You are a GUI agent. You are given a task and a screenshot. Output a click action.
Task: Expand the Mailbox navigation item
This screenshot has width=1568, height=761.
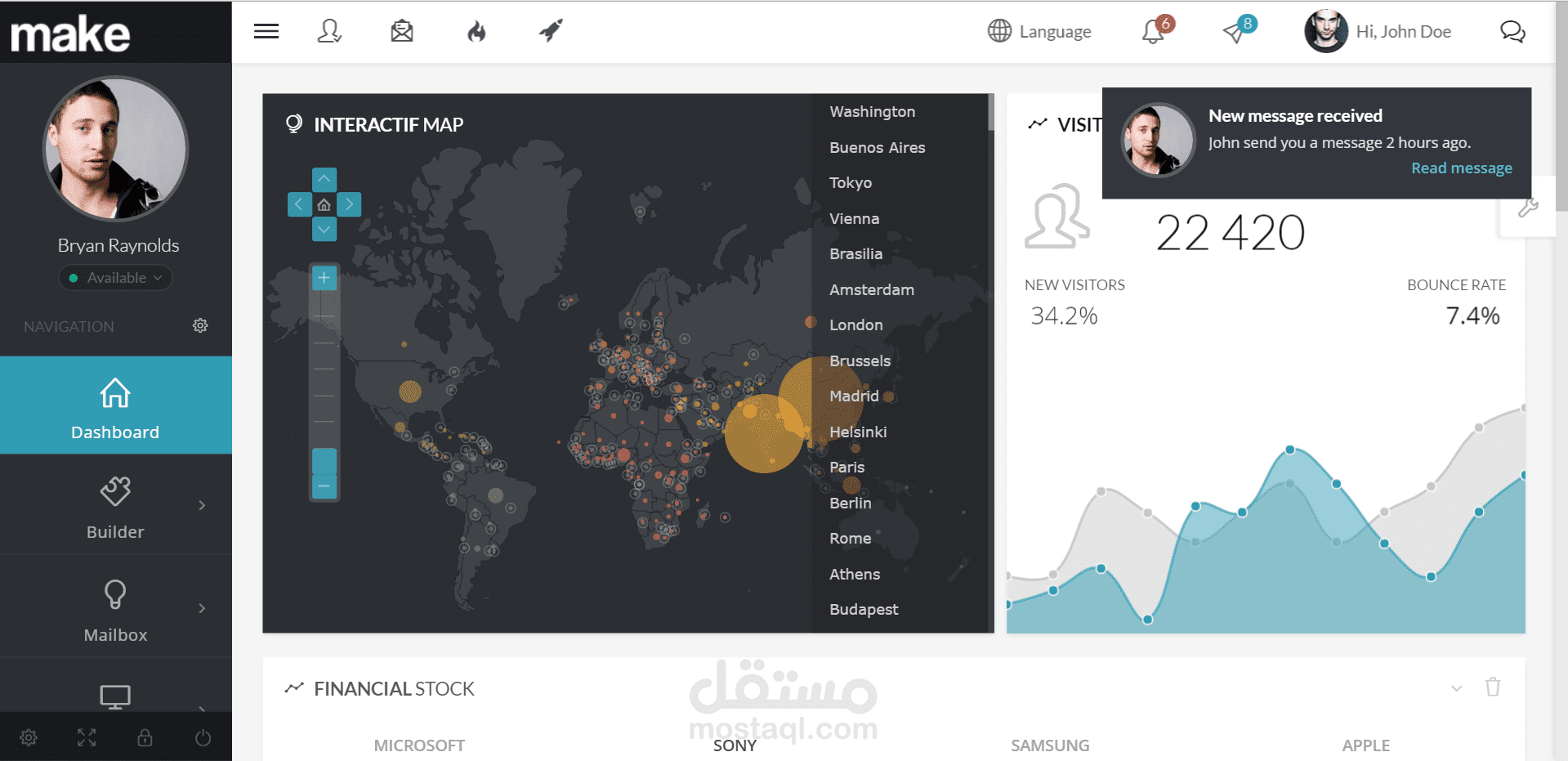(115, 608)
